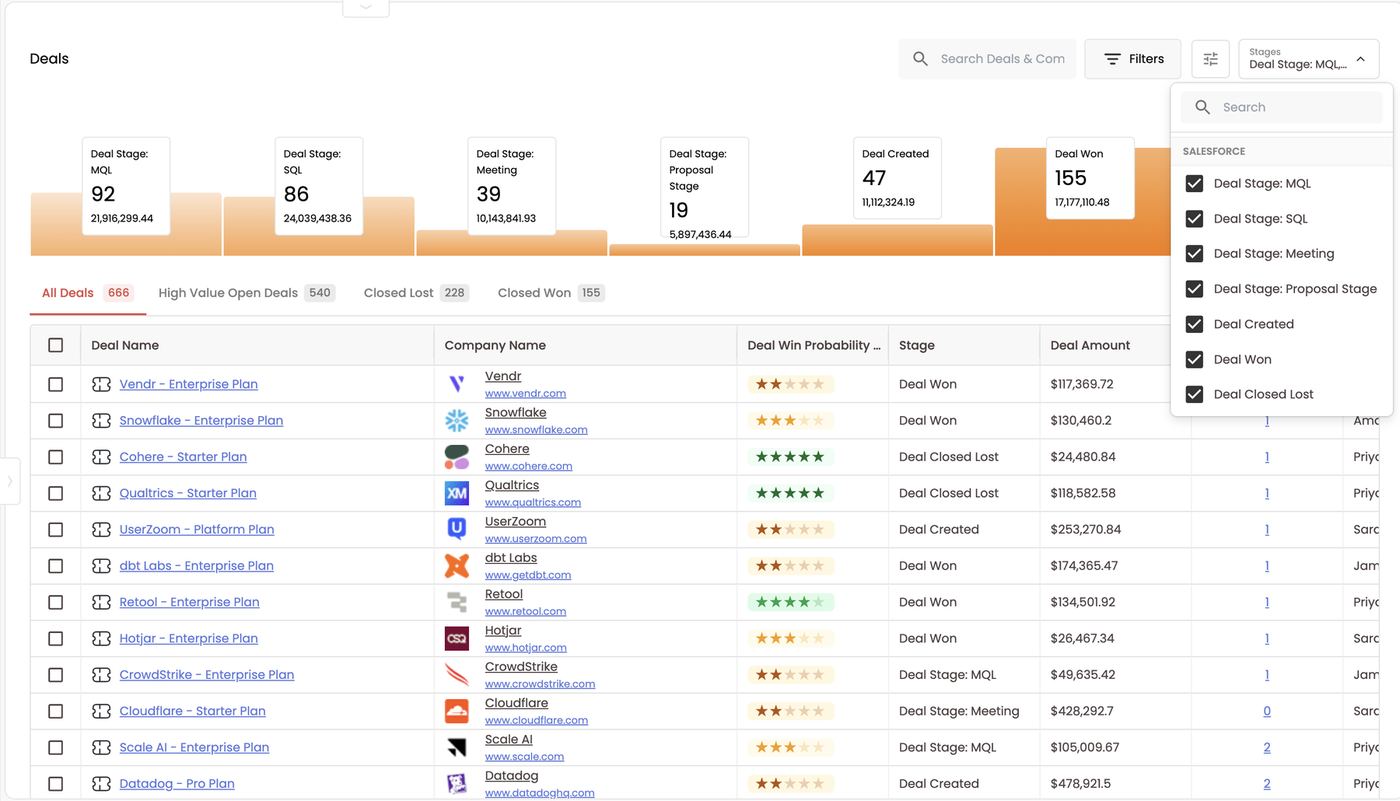Click the CrowdStrike company logo
Image resolution: width=1400 pixels, height=801 pixels.
click(x=457, y=675)
